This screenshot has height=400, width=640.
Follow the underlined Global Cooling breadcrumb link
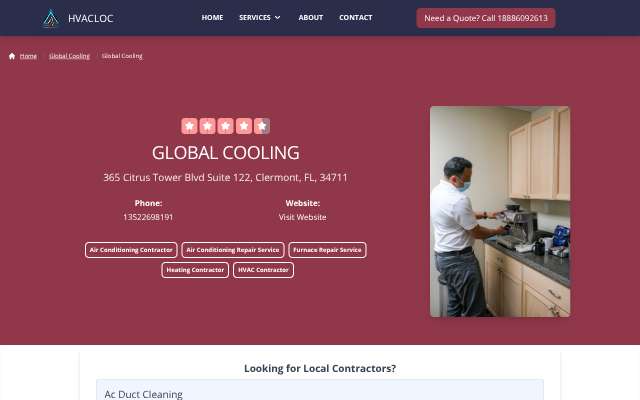(x=69, y=56)
